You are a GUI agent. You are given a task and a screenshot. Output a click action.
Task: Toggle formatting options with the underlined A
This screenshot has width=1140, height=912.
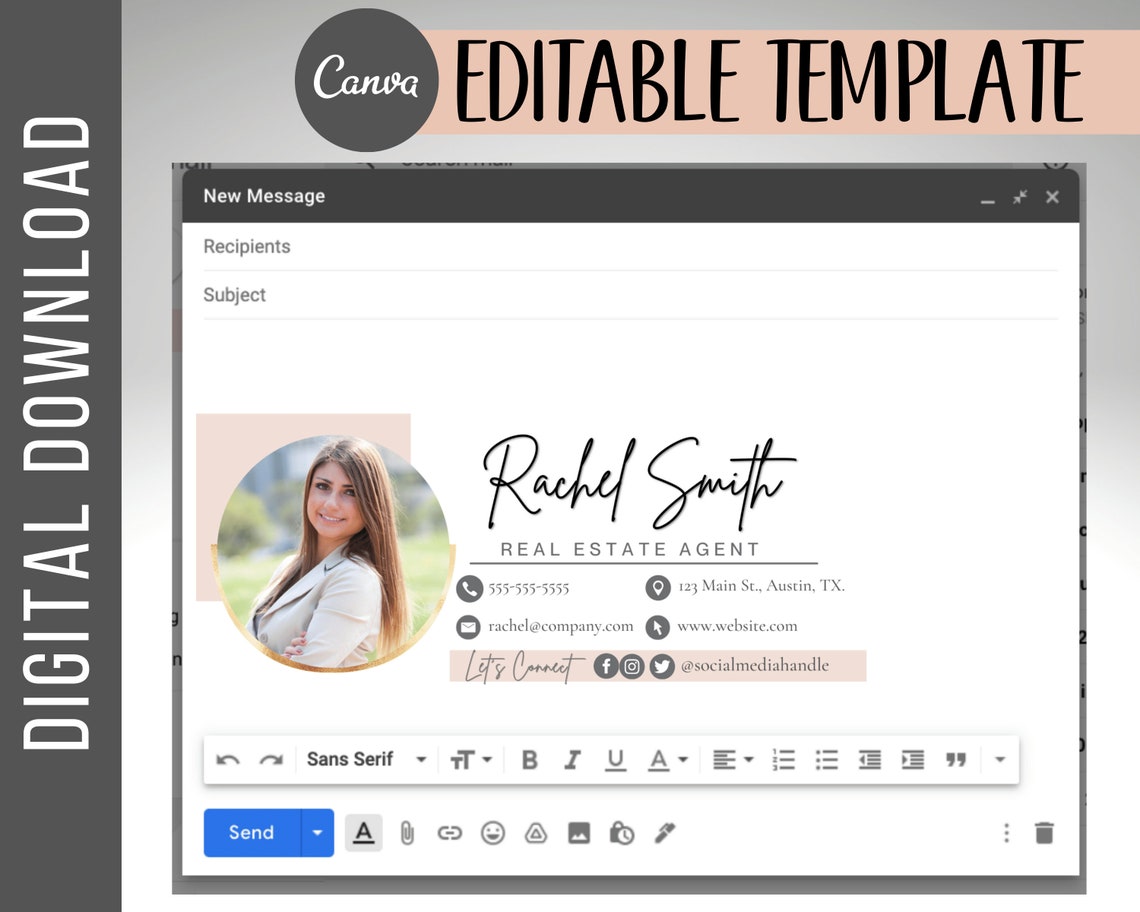click(x=364, y=832)
